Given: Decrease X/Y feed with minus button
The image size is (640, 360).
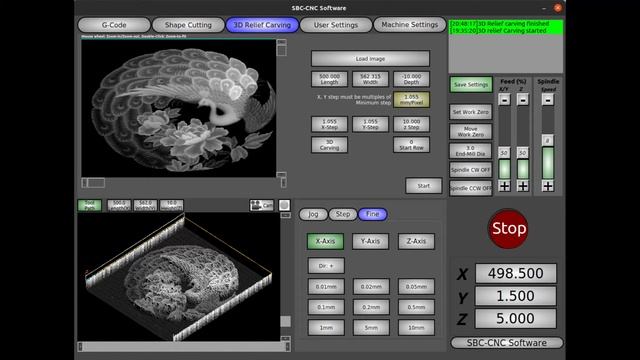Looking at the screenshot, I should pyautogui.click(x=504, y=100).
